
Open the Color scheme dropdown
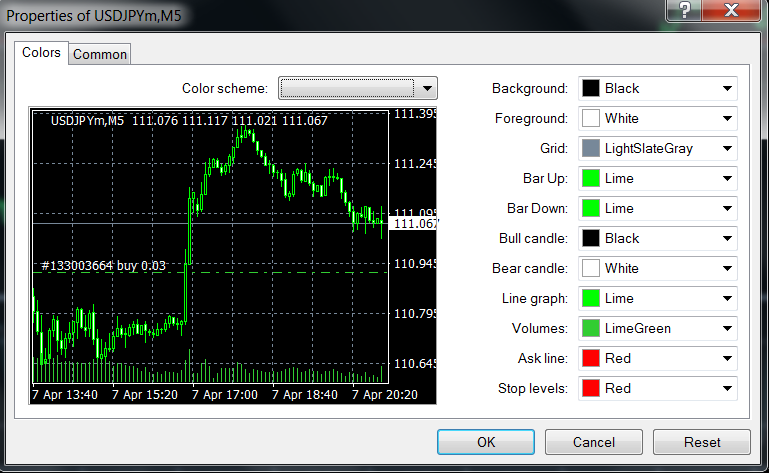[x=427, y=88]
